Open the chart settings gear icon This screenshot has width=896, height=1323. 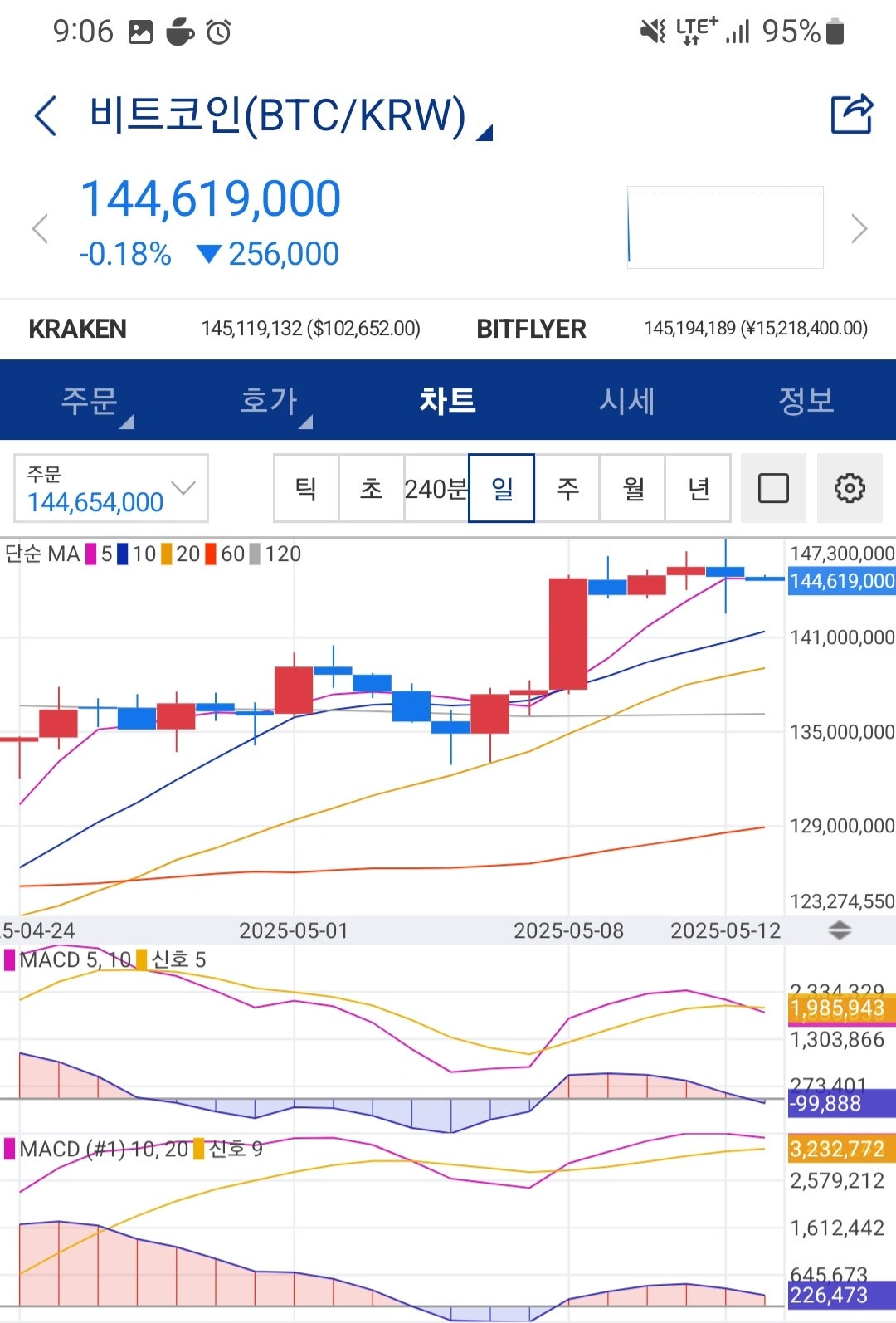(850, 488)
